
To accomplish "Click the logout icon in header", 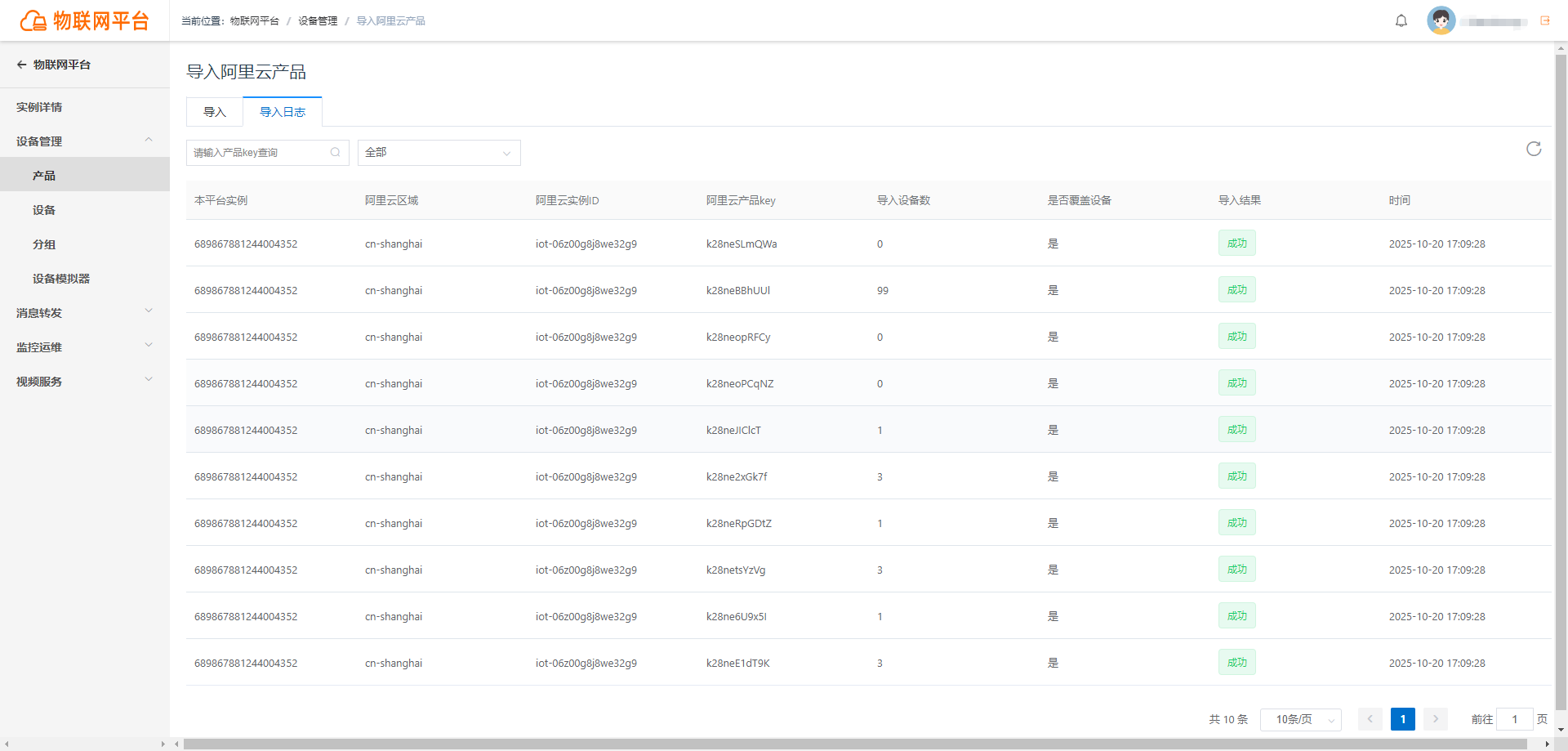I will pyautogui.click(x=1545, y=20).
